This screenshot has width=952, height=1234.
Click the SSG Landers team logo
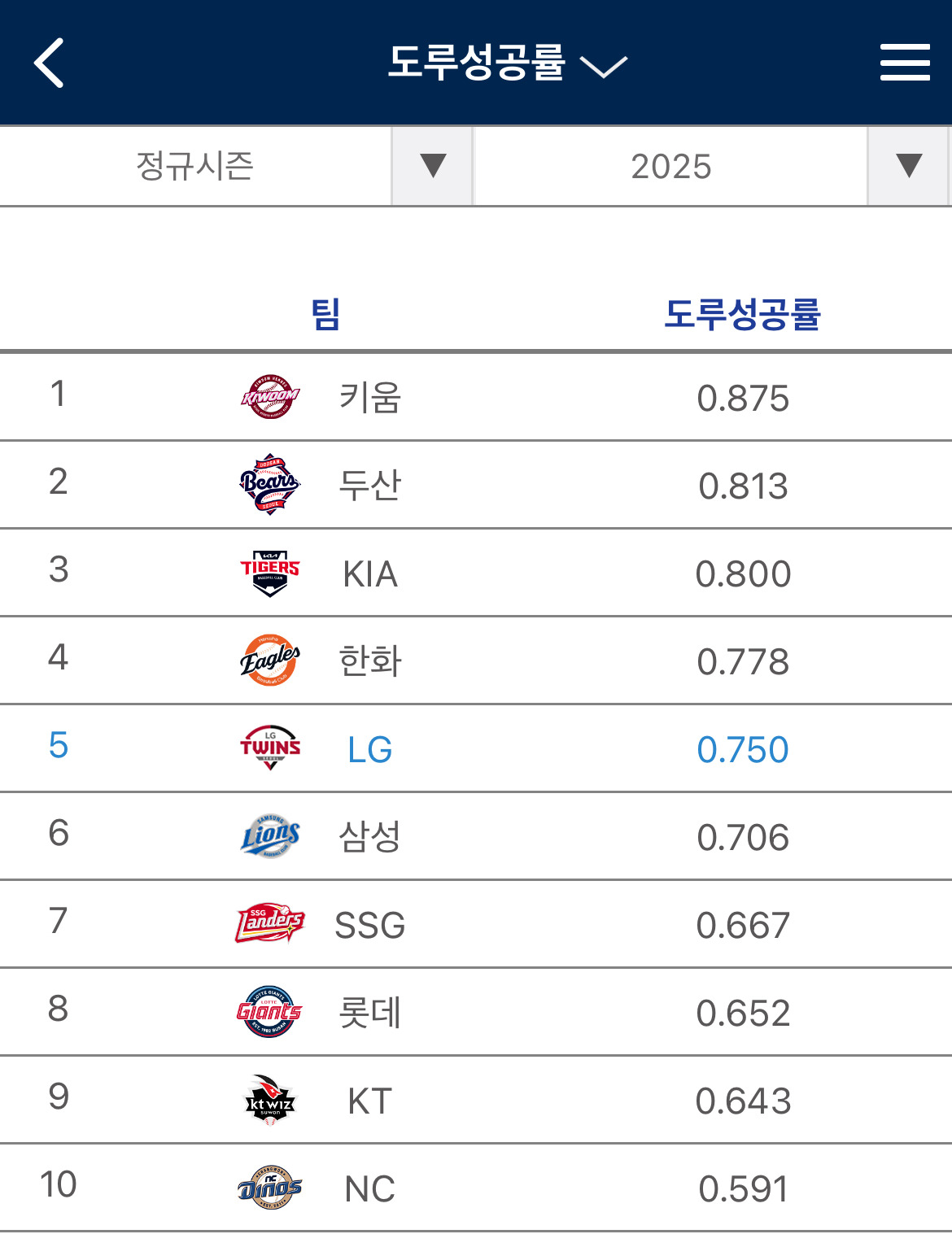pyautogui.click(x=270, y=923)
